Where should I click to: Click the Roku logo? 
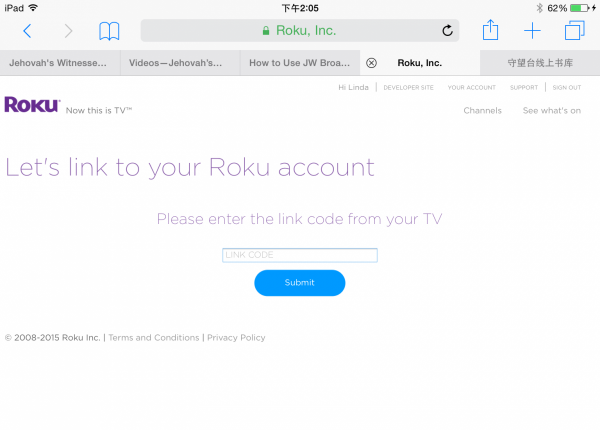pyautogui.click(x=32, y=105)
